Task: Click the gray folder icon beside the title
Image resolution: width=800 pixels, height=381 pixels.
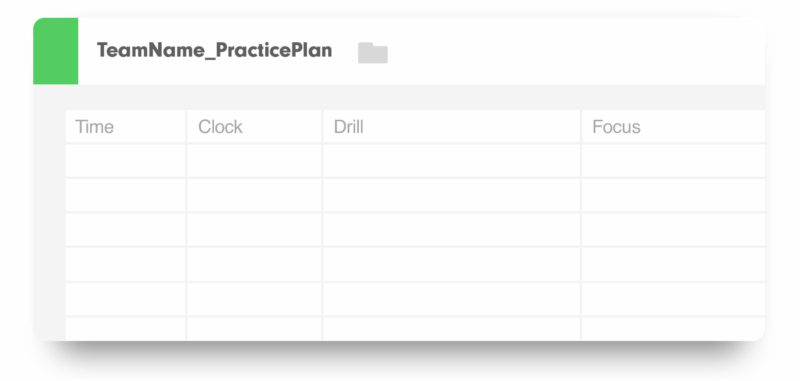Action: 372,53
